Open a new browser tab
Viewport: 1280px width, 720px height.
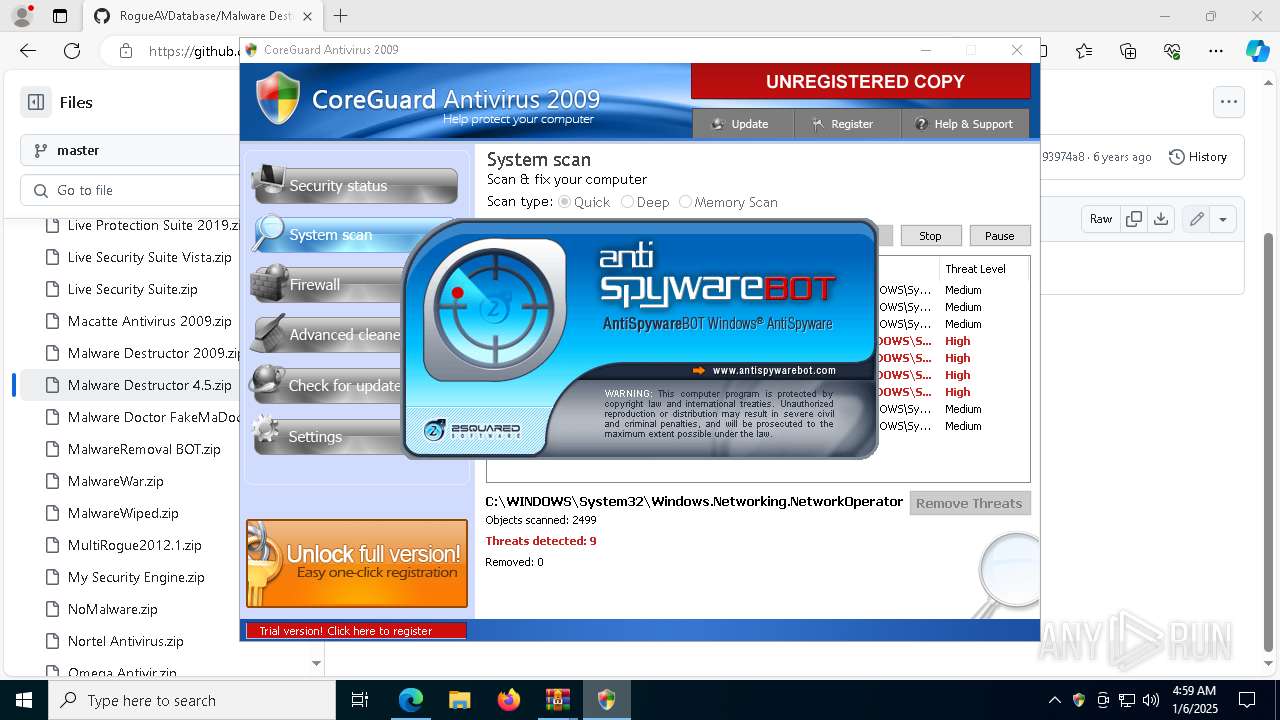click(x=341, y=16)
